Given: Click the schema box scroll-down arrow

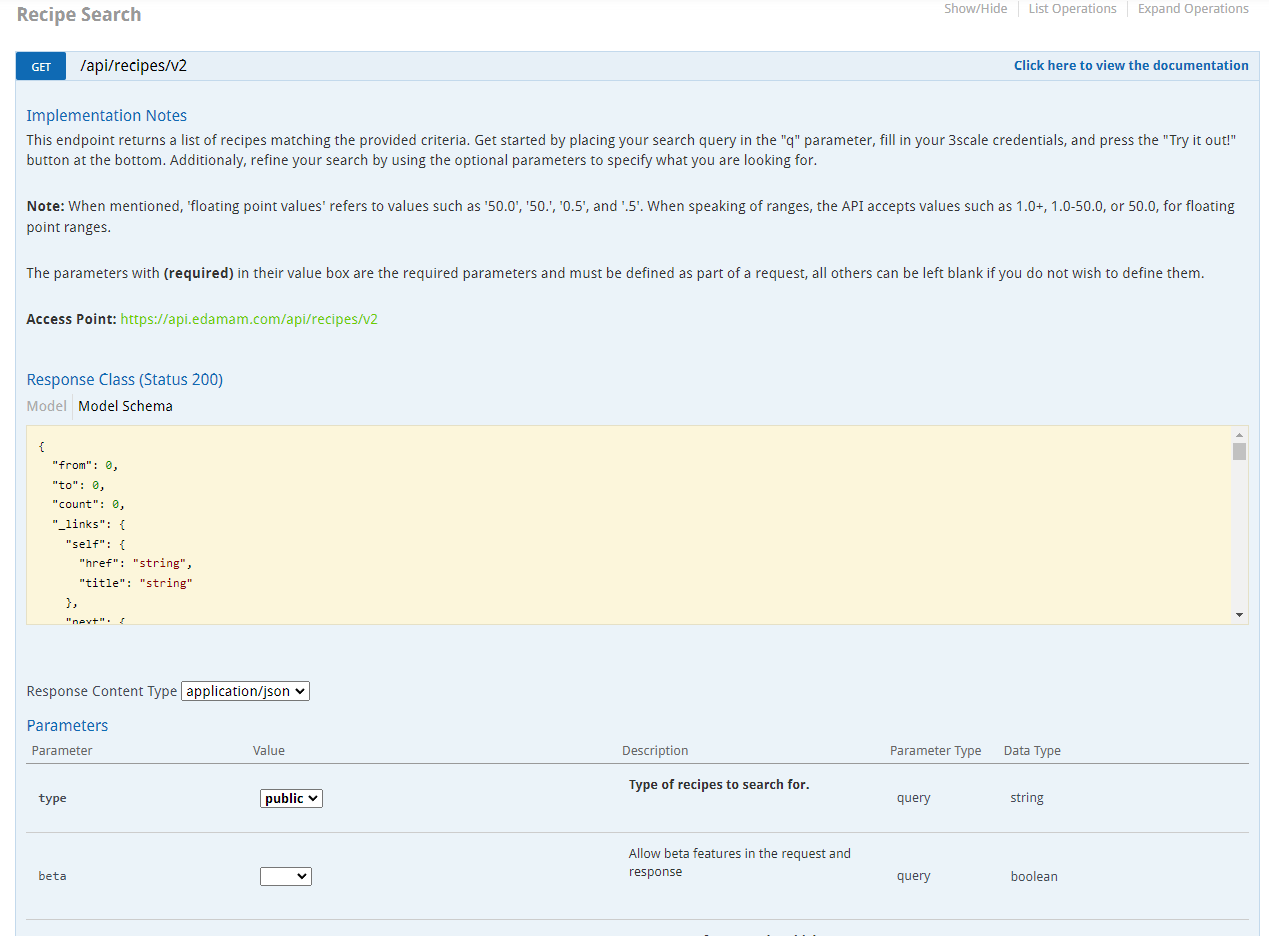Looking at the screenshot, I should click(x=1240, y=615).
